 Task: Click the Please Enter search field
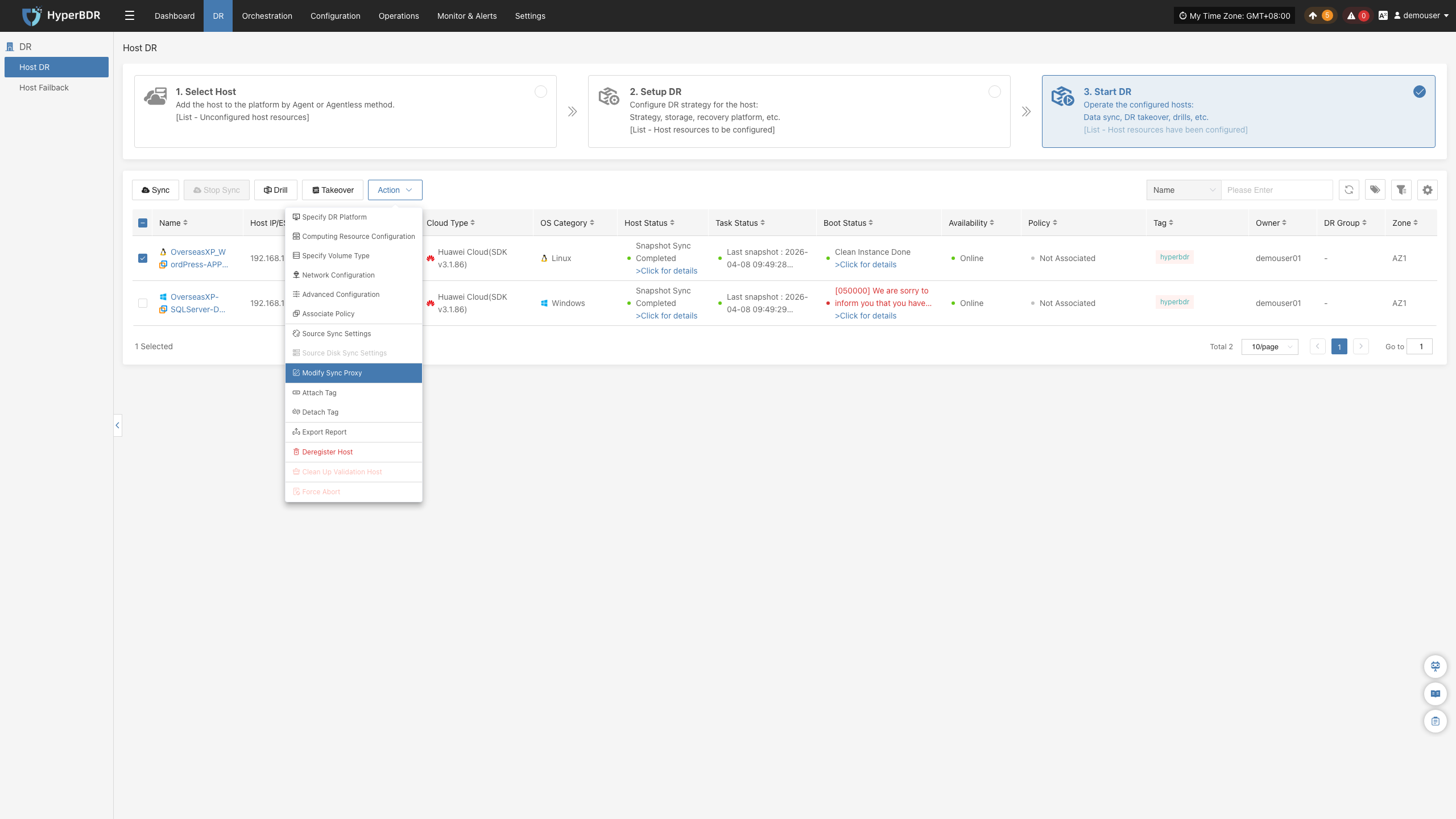click(x=1277, y=190)
